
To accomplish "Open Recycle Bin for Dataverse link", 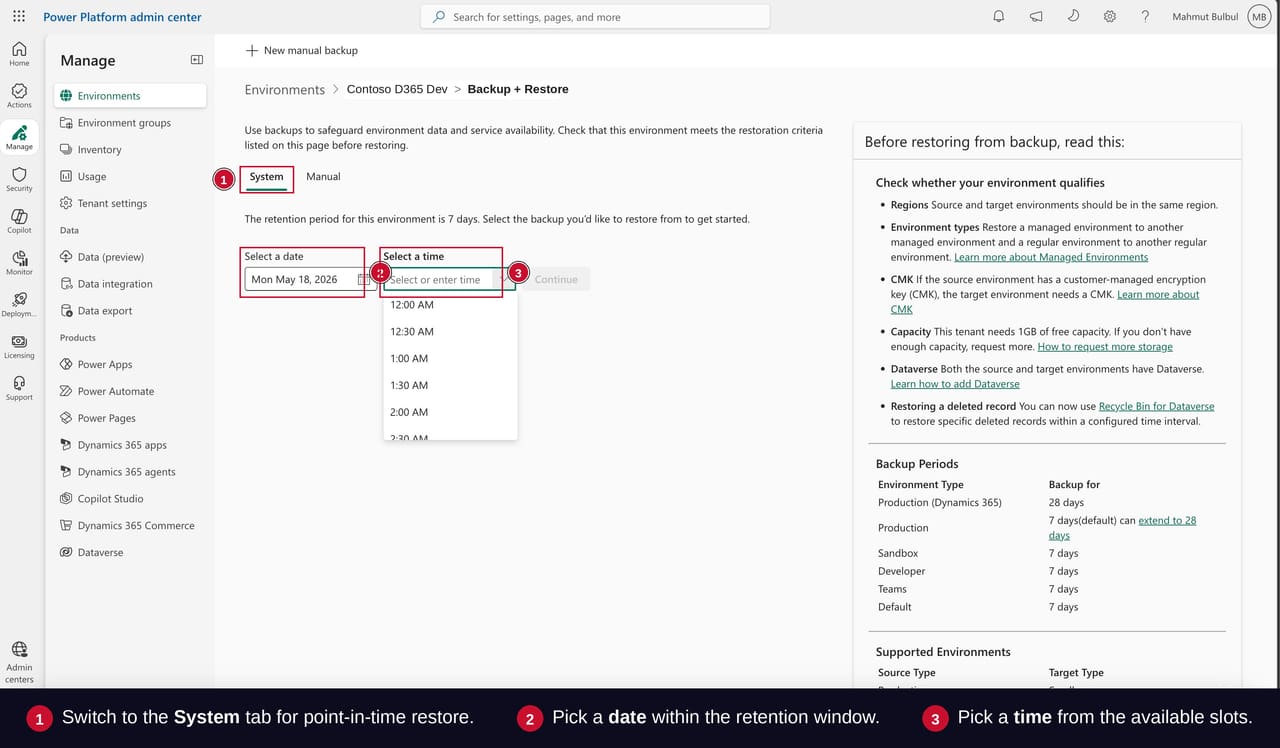I will pos(1156,407).
